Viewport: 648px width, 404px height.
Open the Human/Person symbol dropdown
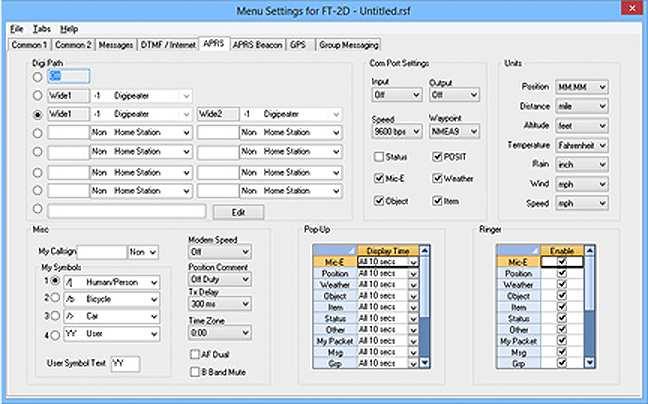pyautogui.click(x=112, y=282)
